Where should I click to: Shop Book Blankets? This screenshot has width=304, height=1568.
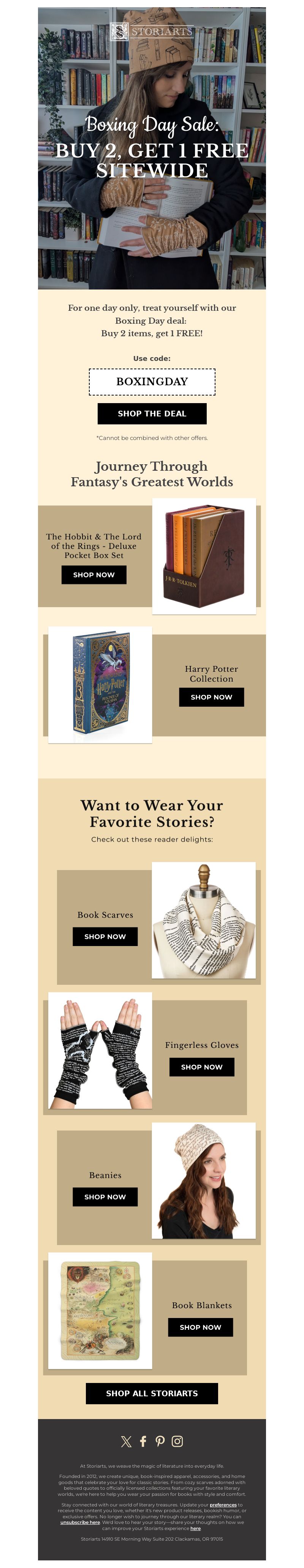pos(200,1327)
